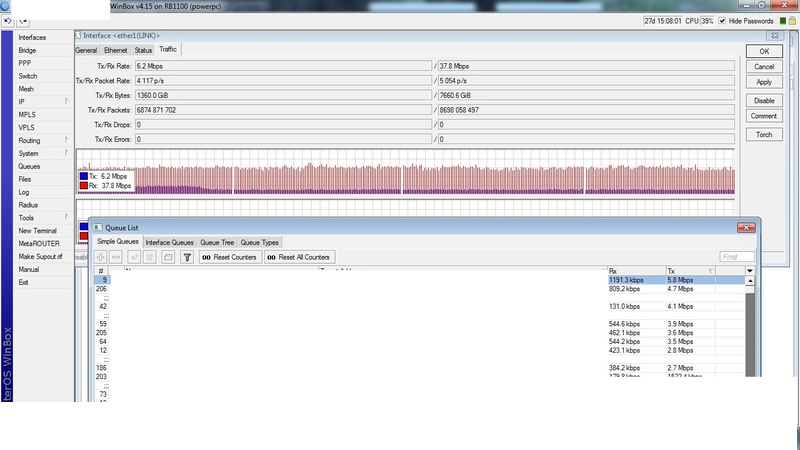Screen dimensions: 800x450
Task: Add a comment using the Queue List note icon
Action: coord(168,257)
